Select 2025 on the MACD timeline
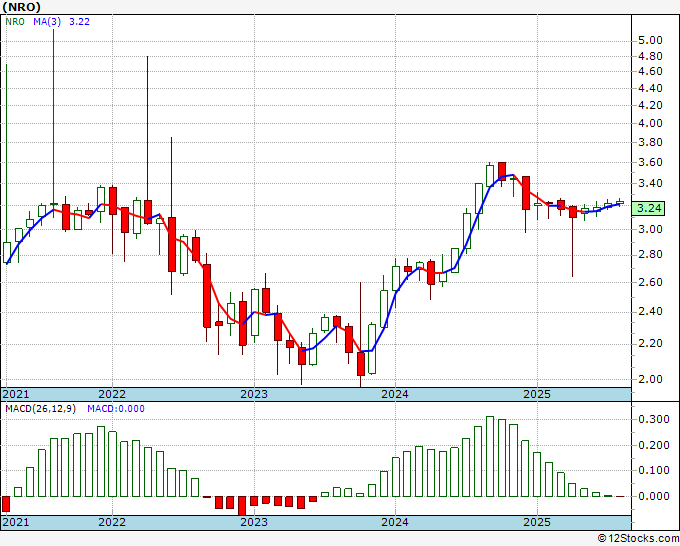 pyautogui.click(x=537, y=522)
